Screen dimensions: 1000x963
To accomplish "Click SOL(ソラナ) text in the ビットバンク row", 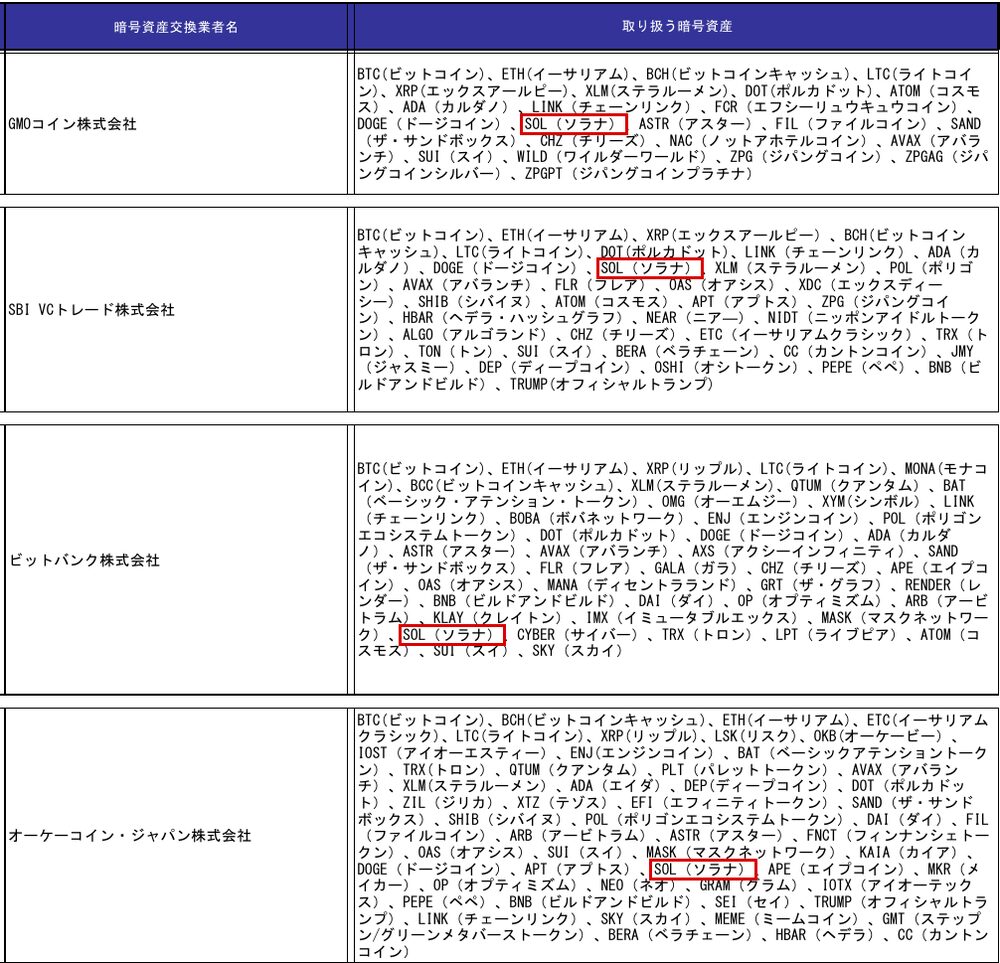I will click(448, 635).
